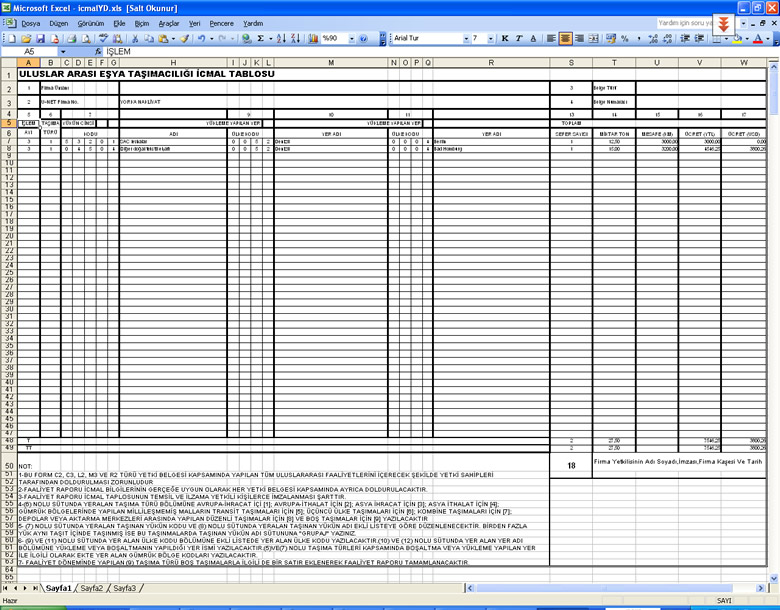Merge and center cells
This screenshot has height=610, width=780.
593,38
